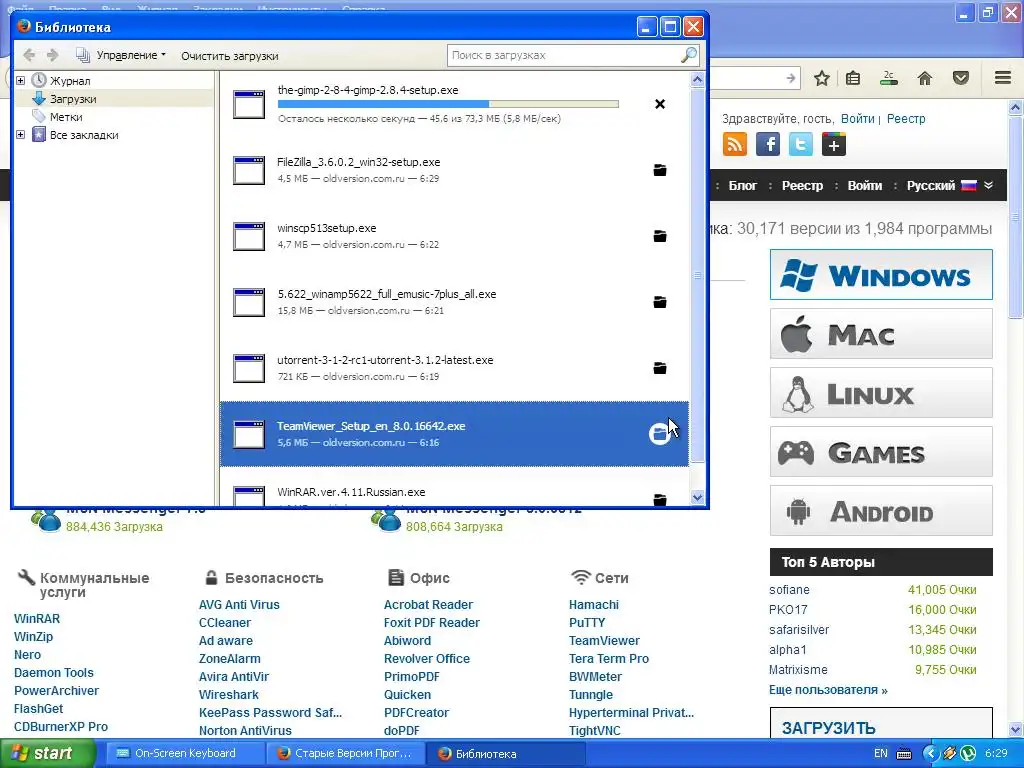
Task: Open containing folder for FileZilla setup
Action: [660, 170]
